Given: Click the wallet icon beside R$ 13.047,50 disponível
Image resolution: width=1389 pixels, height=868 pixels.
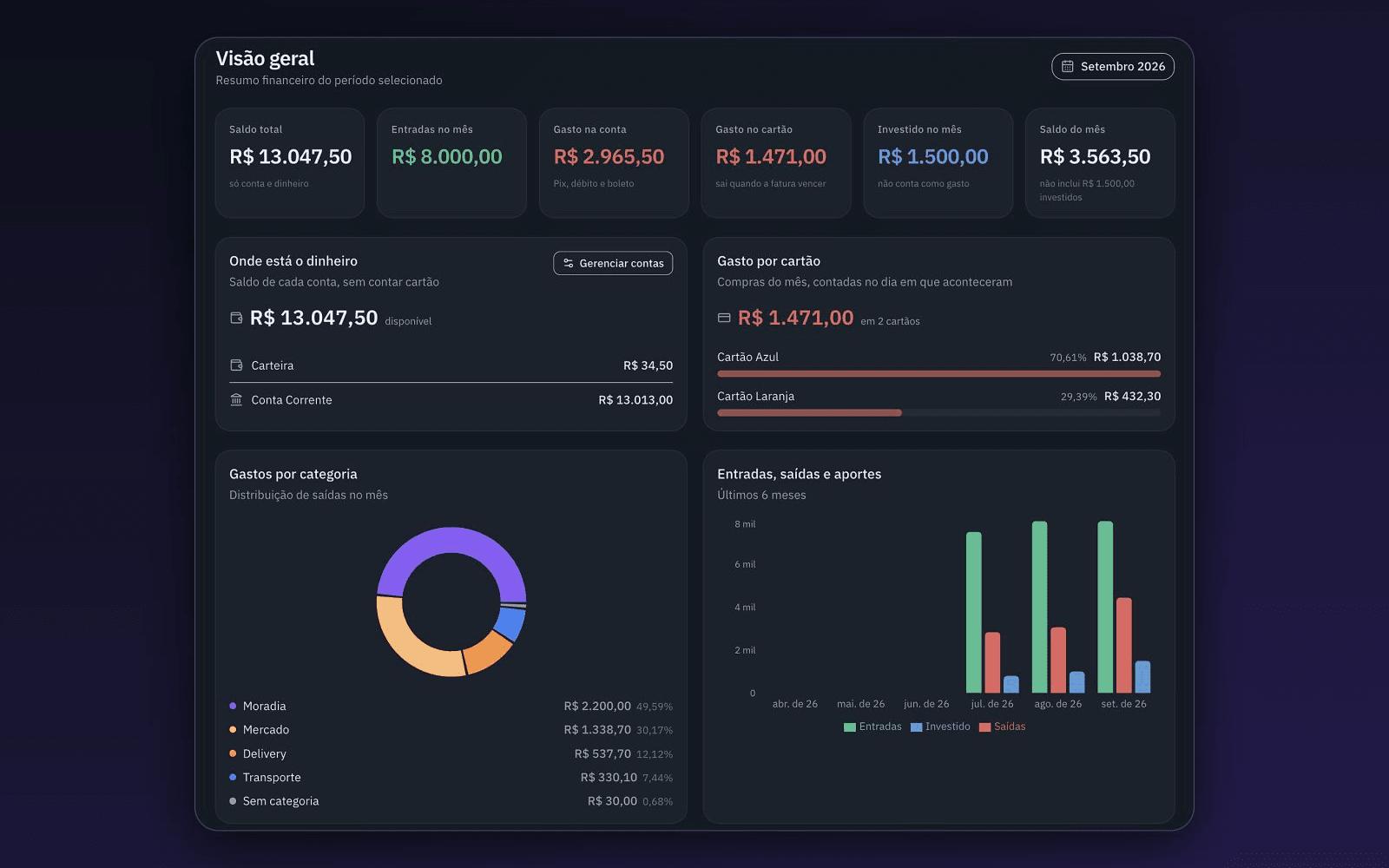Looking at the screenshot, I should coord(236,318).
